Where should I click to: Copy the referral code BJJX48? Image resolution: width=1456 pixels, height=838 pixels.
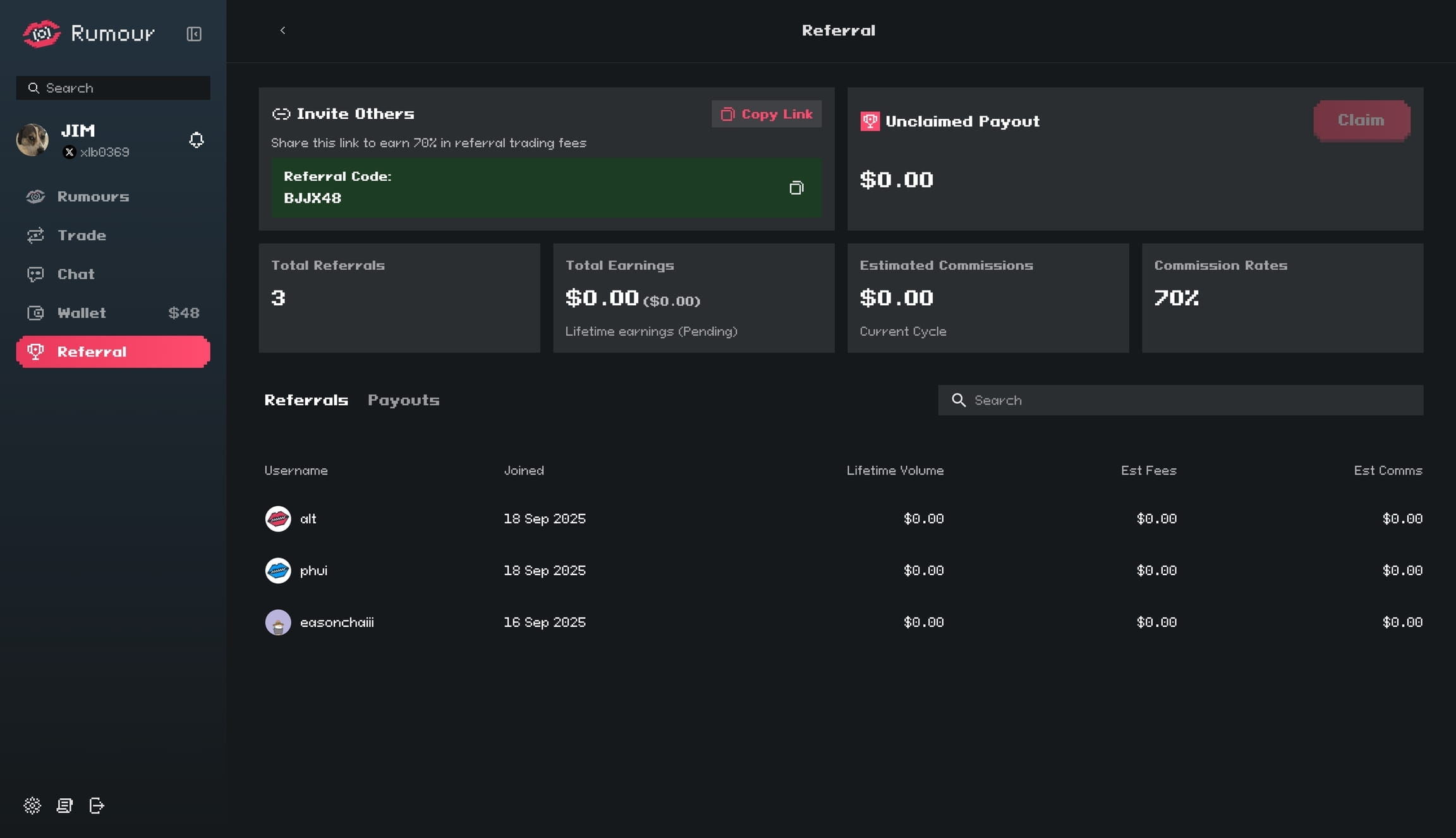[796, 188]
